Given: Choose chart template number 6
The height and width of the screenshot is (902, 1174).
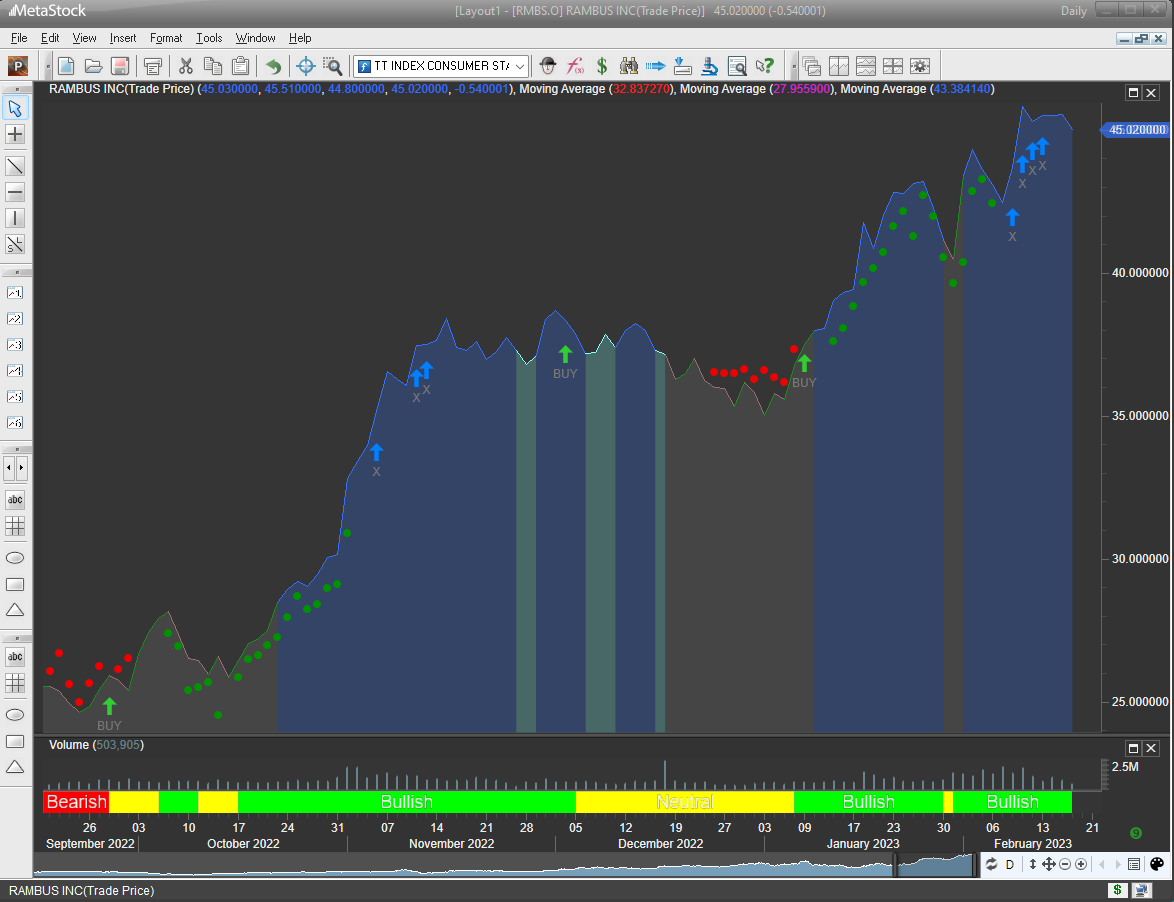Looking at the screenshot, I should [15, 423].
